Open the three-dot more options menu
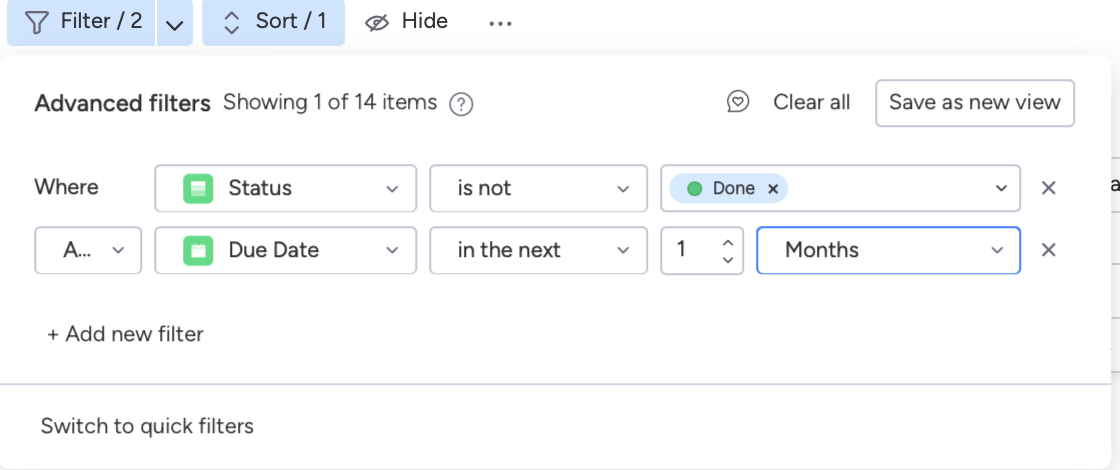The width and height of the screenshot is (1120, 470). (x=500, y=23)
